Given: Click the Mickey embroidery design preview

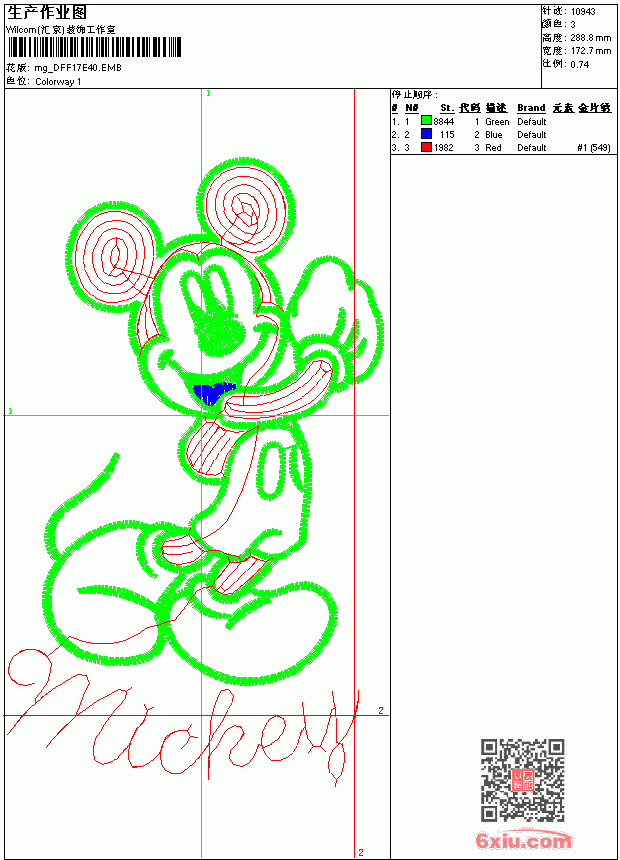Looking at the screenshot, I should (x=196, y=473).
